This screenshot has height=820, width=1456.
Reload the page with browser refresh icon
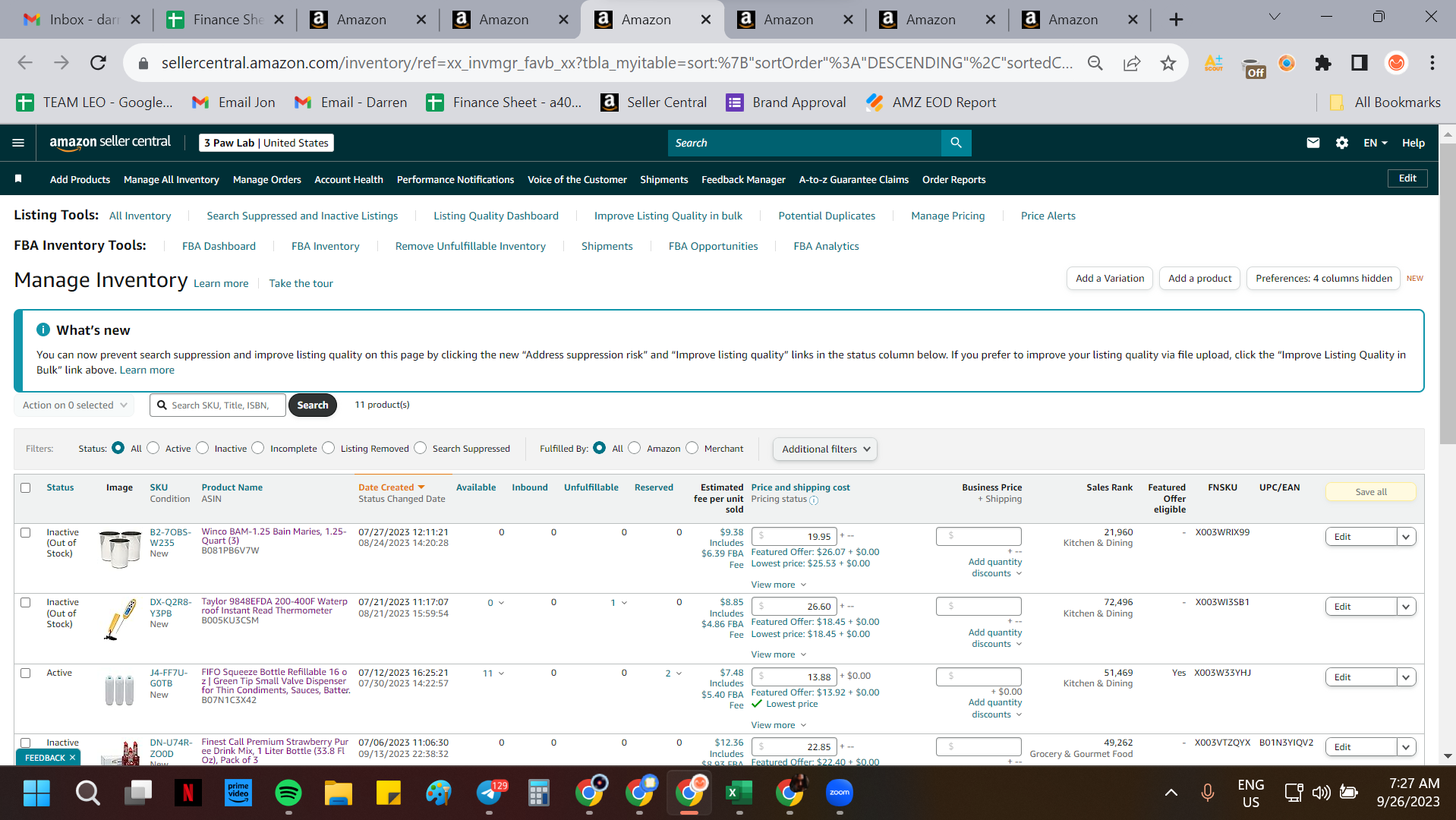coord(98,63)
